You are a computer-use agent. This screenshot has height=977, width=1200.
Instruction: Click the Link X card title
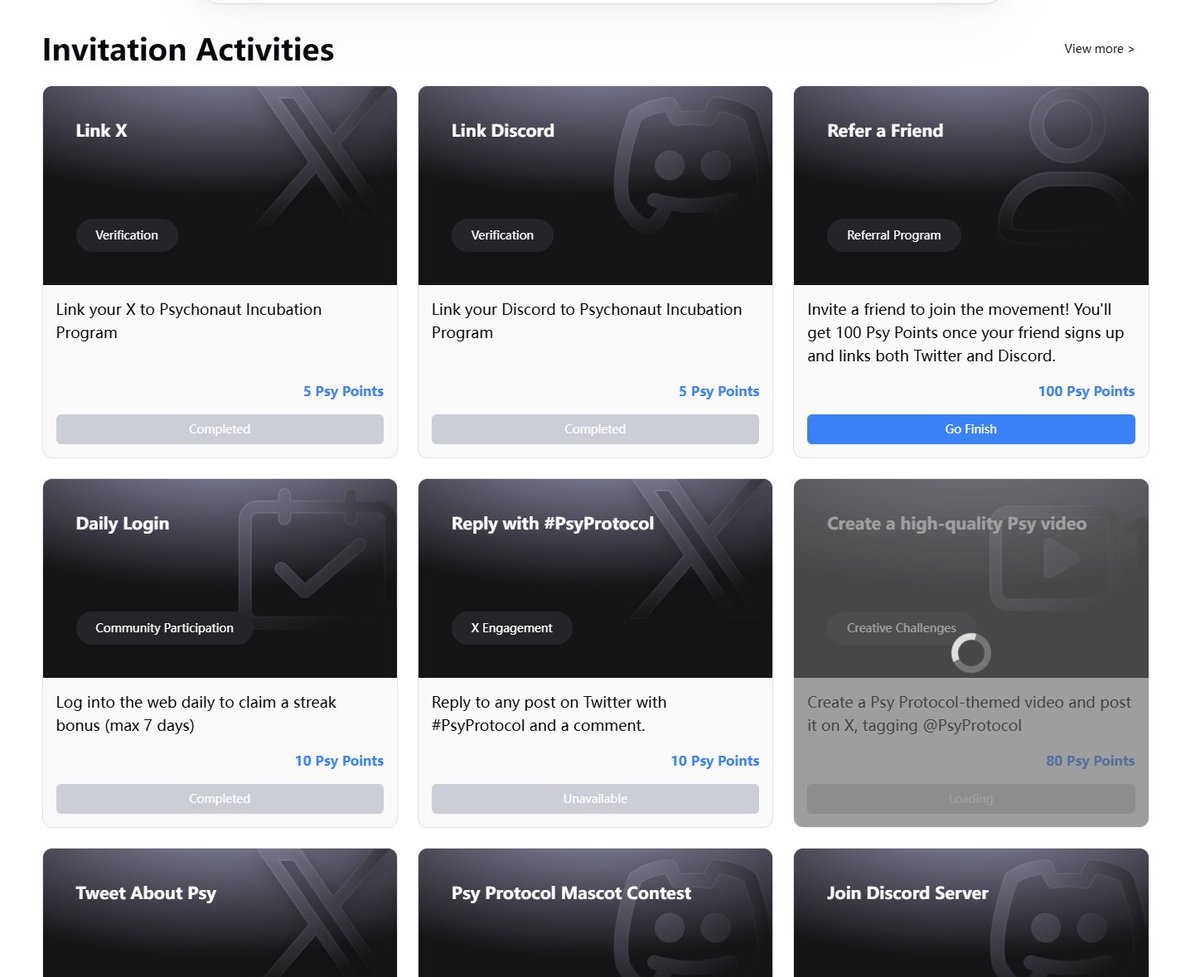(x=101, y=130)
